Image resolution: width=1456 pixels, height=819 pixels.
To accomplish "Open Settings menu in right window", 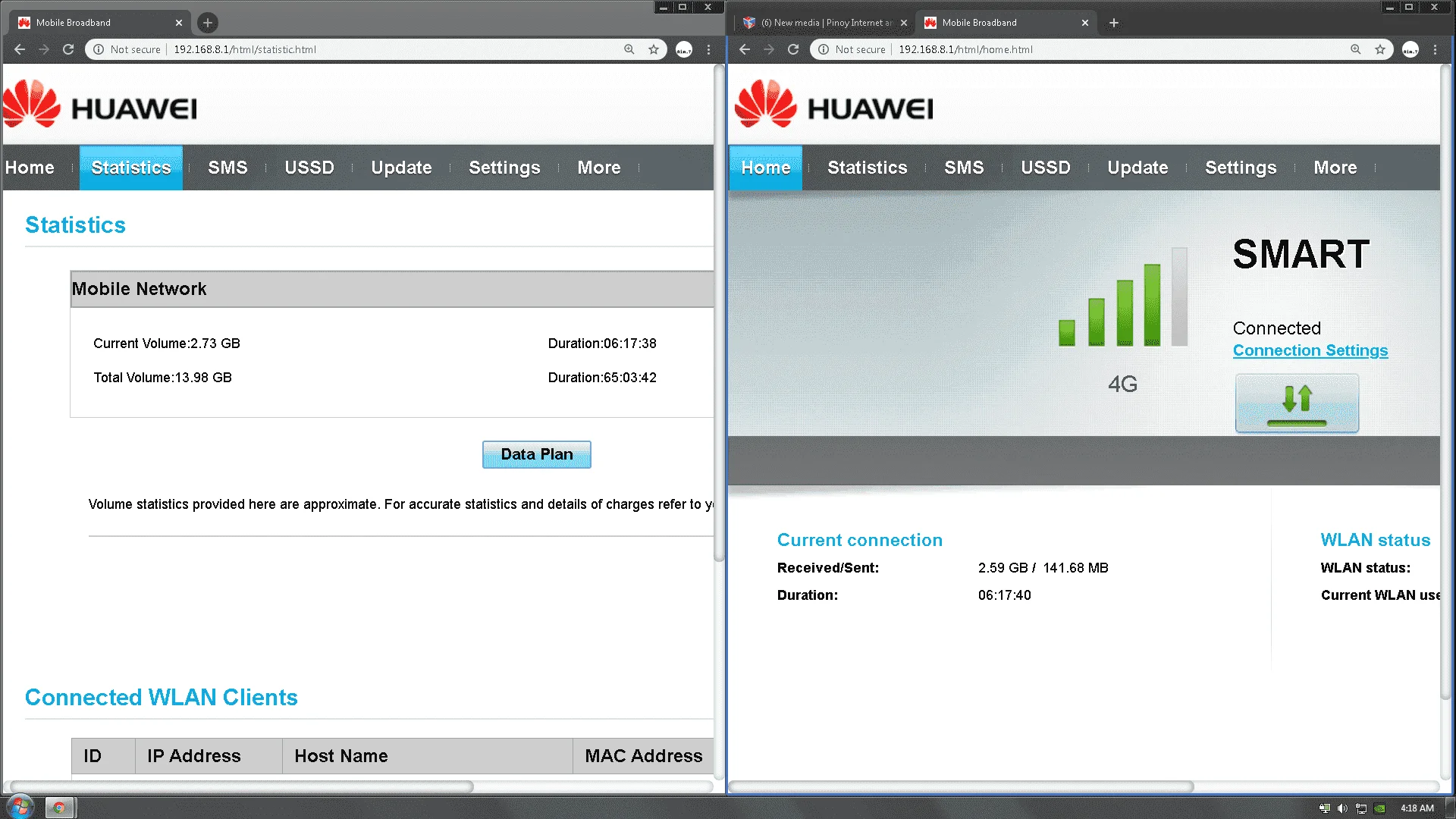I will tap(1241, 168).
